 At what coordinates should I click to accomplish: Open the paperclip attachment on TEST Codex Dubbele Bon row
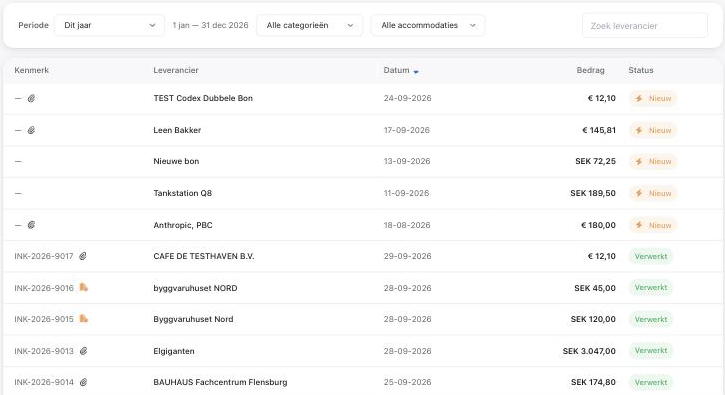pyautogui.click(x=31, y=98)
